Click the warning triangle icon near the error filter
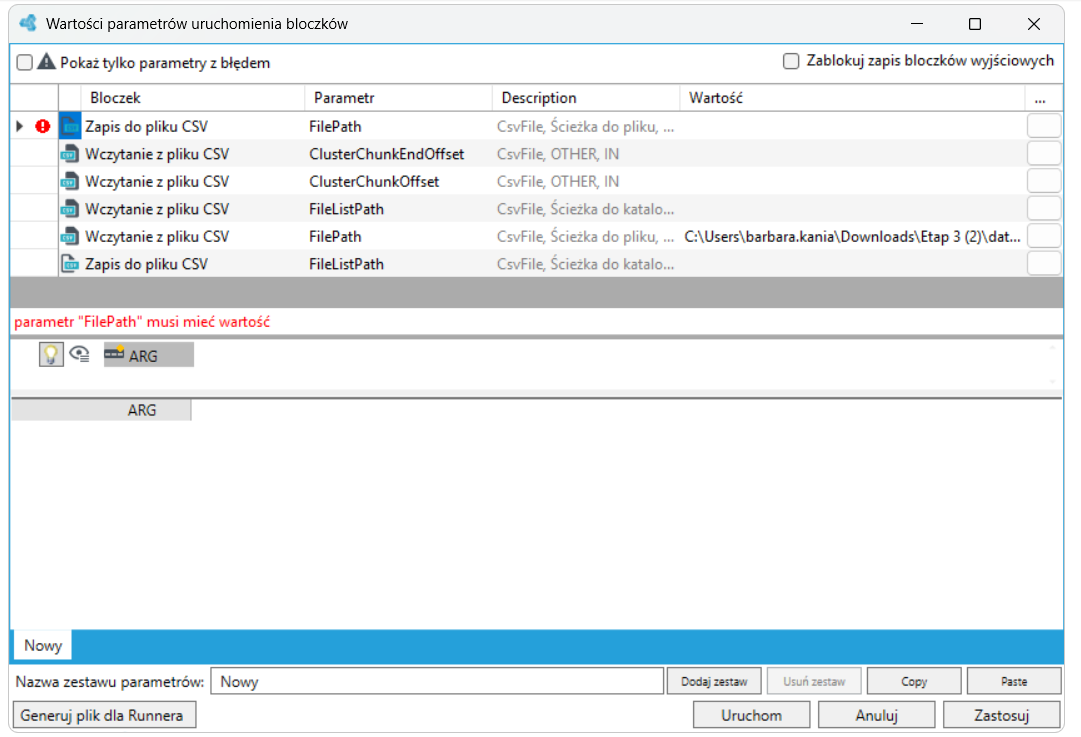Image resolution: width=1081 pixels, height=737 pixels. [46, 62]
